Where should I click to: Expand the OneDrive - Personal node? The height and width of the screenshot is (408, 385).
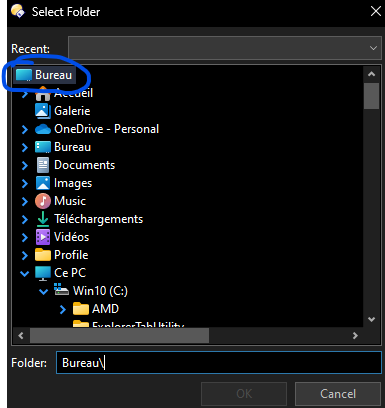(x=25, y=129)
